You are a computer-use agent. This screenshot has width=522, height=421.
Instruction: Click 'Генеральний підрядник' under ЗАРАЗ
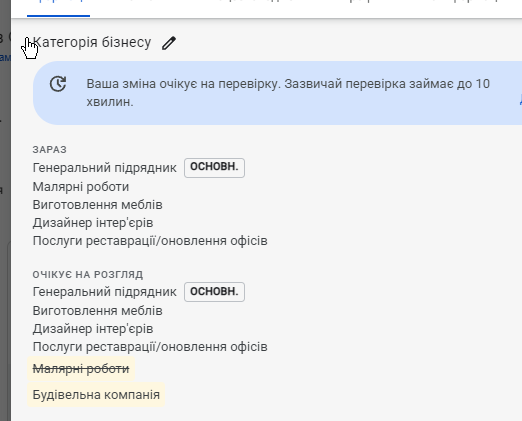click(x=105, y=168)
